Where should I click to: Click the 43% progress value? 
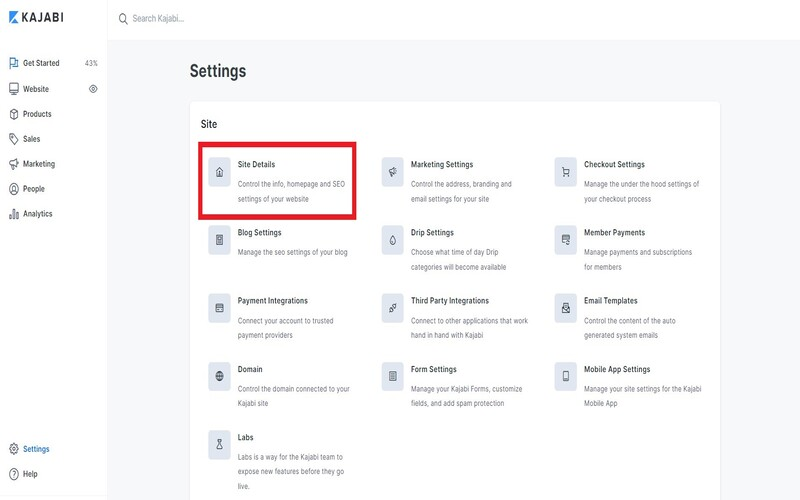(x=91, y=63)
